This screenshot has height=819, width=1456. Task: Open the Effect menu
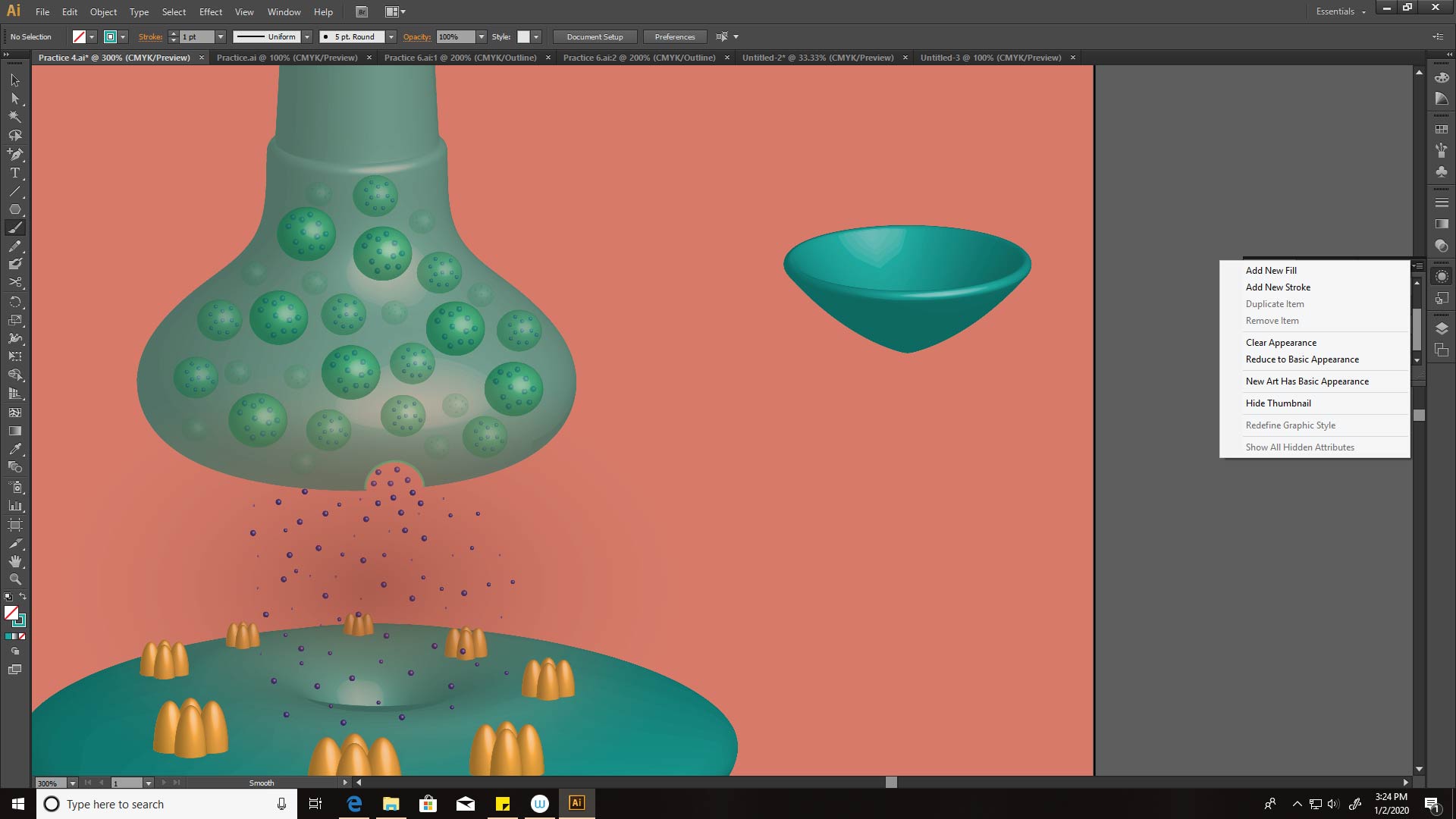tap(210, 11)
